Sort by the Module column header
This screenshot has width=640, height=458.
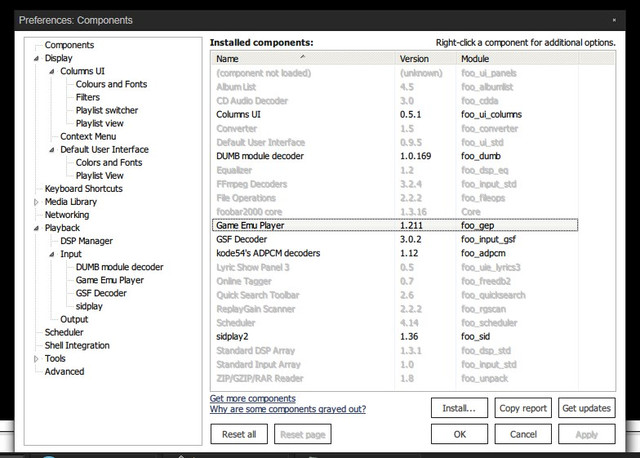pos(517,59)
